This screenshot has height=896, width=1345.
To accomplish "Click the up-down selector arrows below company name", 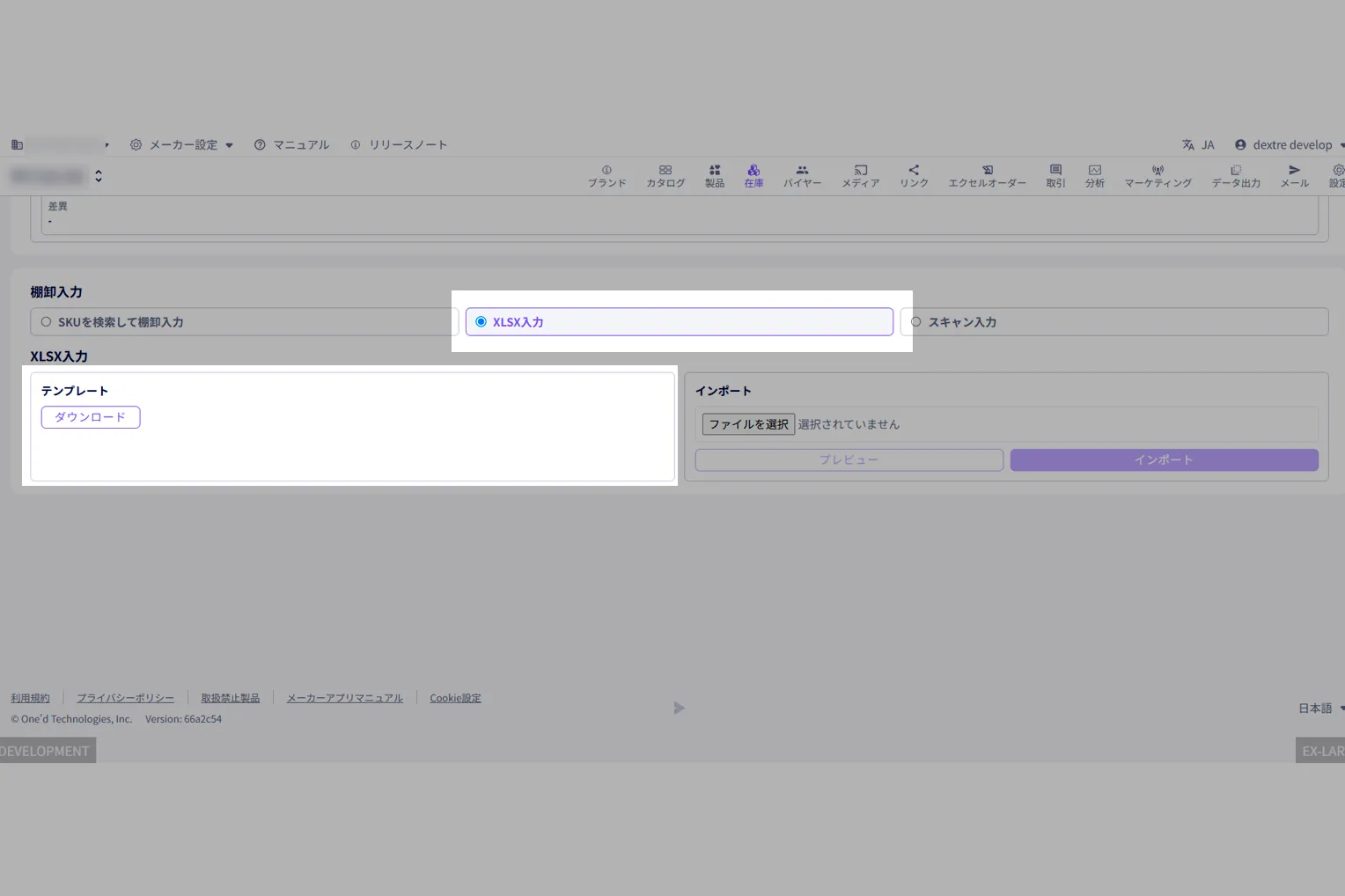I will point(99,176).
